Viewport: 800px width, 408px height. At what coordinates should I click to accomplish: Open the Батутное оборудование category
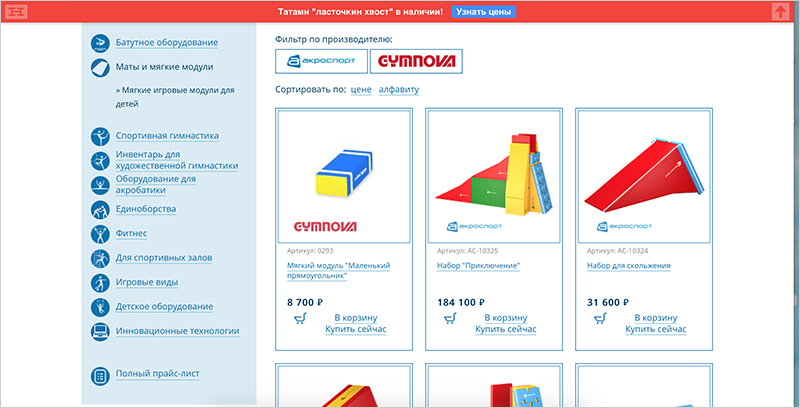click(x=167, y=42)
